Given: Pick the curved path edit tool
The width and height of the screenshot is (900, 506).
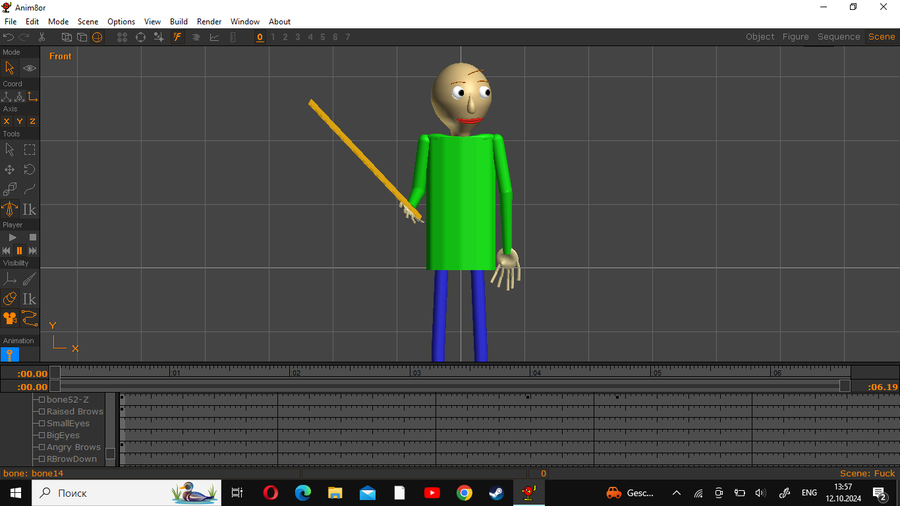Looking at the screenshot, I should [x=29, y=189].
